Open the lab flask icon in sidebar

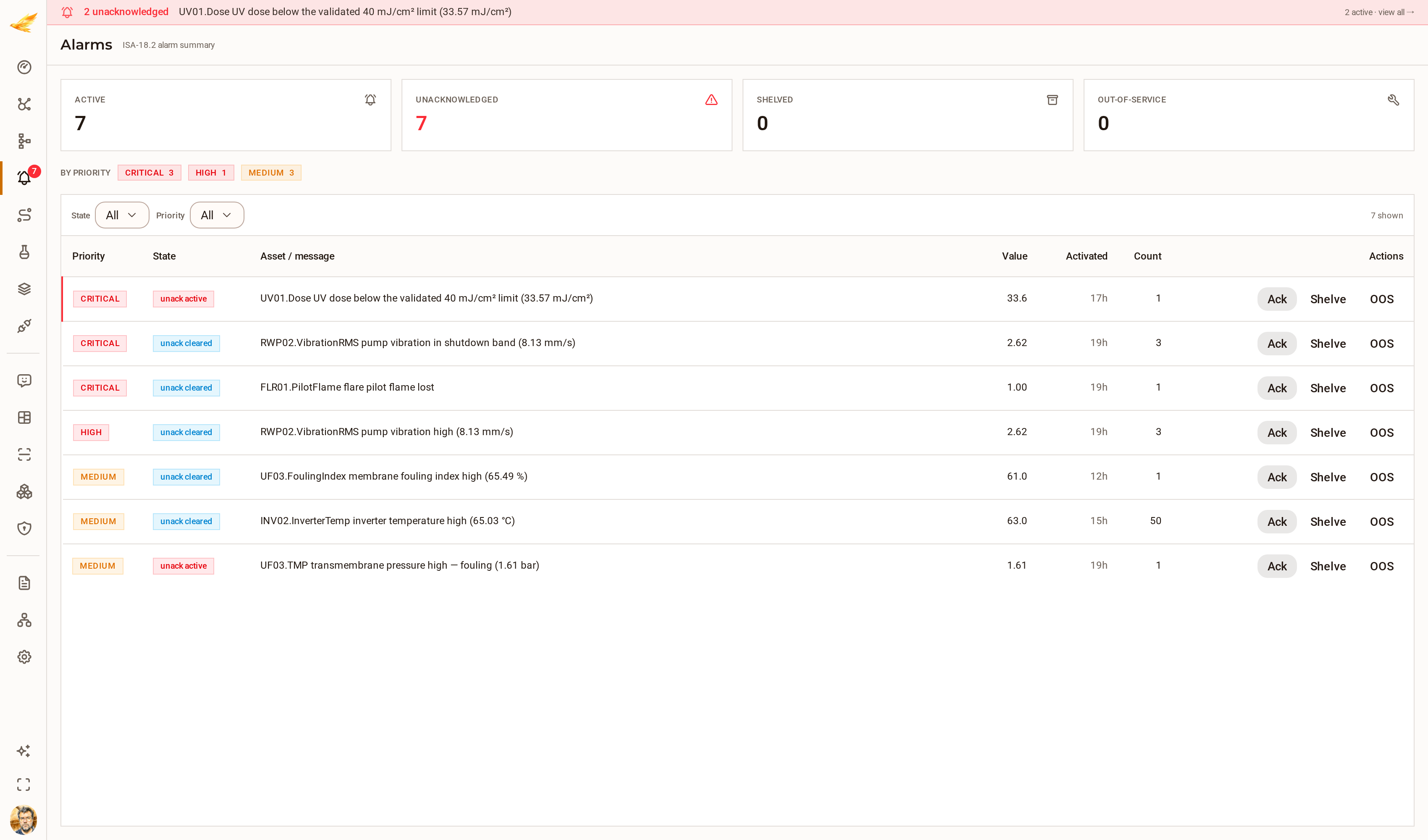(x=24, y=252)
